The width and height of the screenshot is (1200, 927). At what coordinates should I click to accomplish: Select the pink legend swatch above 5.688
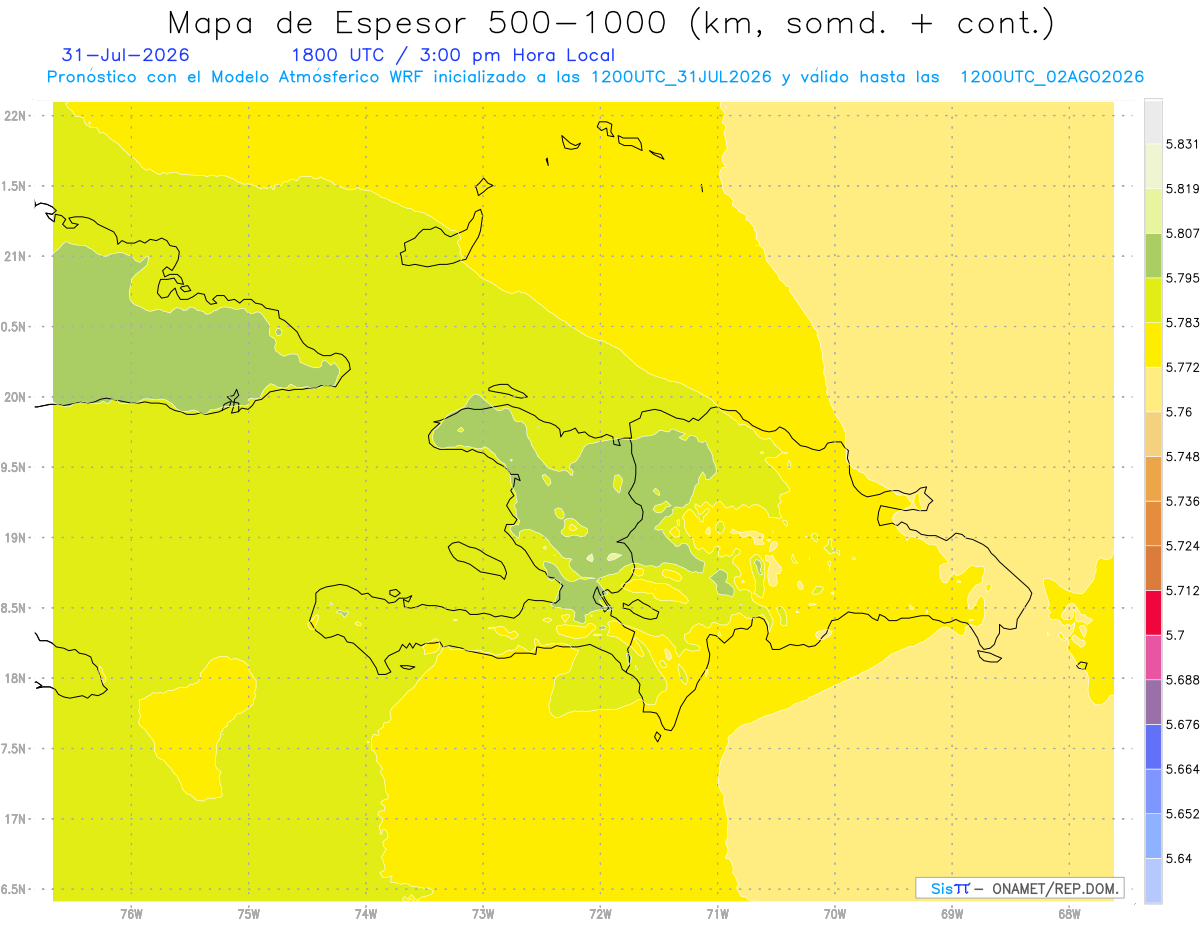coord(1153,657)
